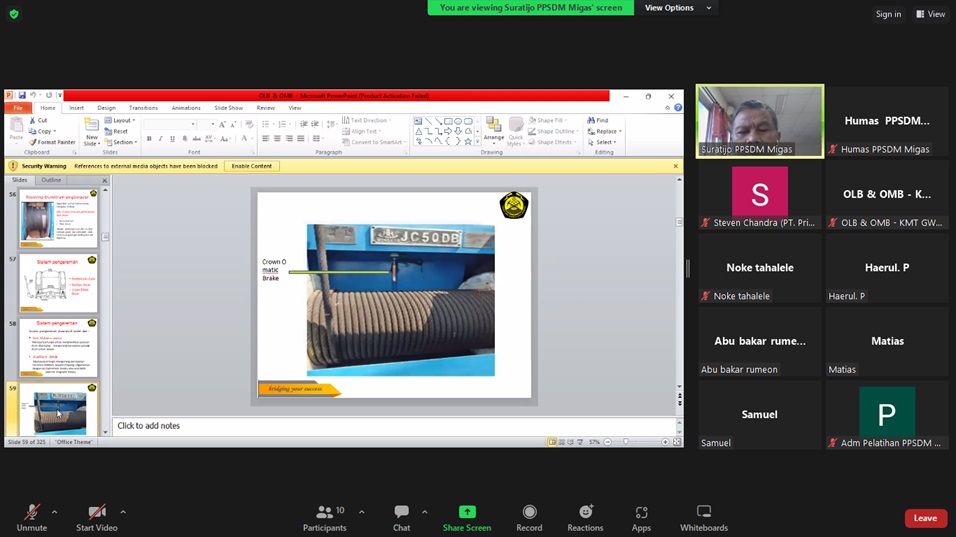Click the Increase Font Size icon
The height and width of the screenshot is (537, 956).
click(222, 124)
